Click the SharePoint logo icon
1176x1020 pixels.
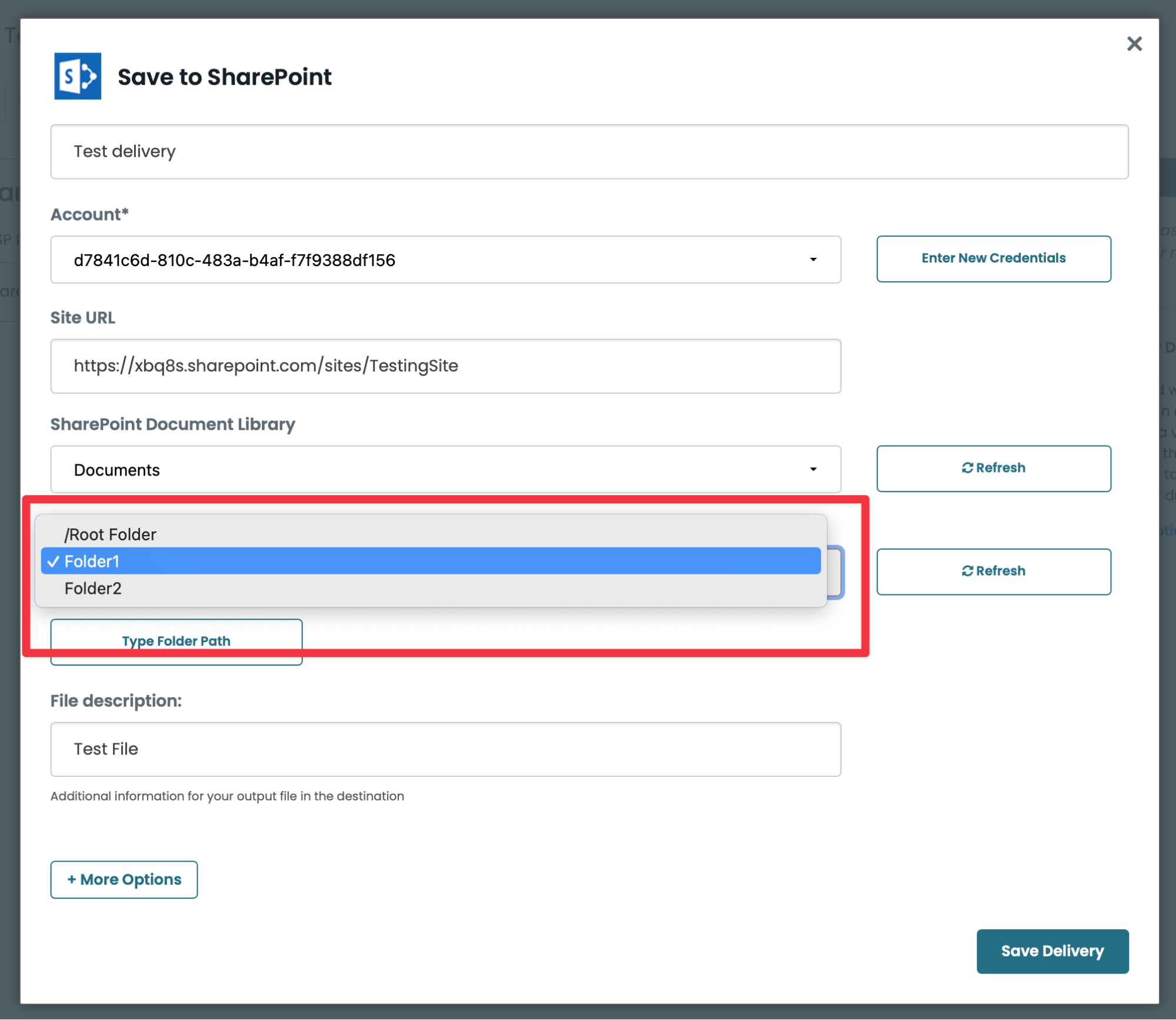tap(78, 77)
